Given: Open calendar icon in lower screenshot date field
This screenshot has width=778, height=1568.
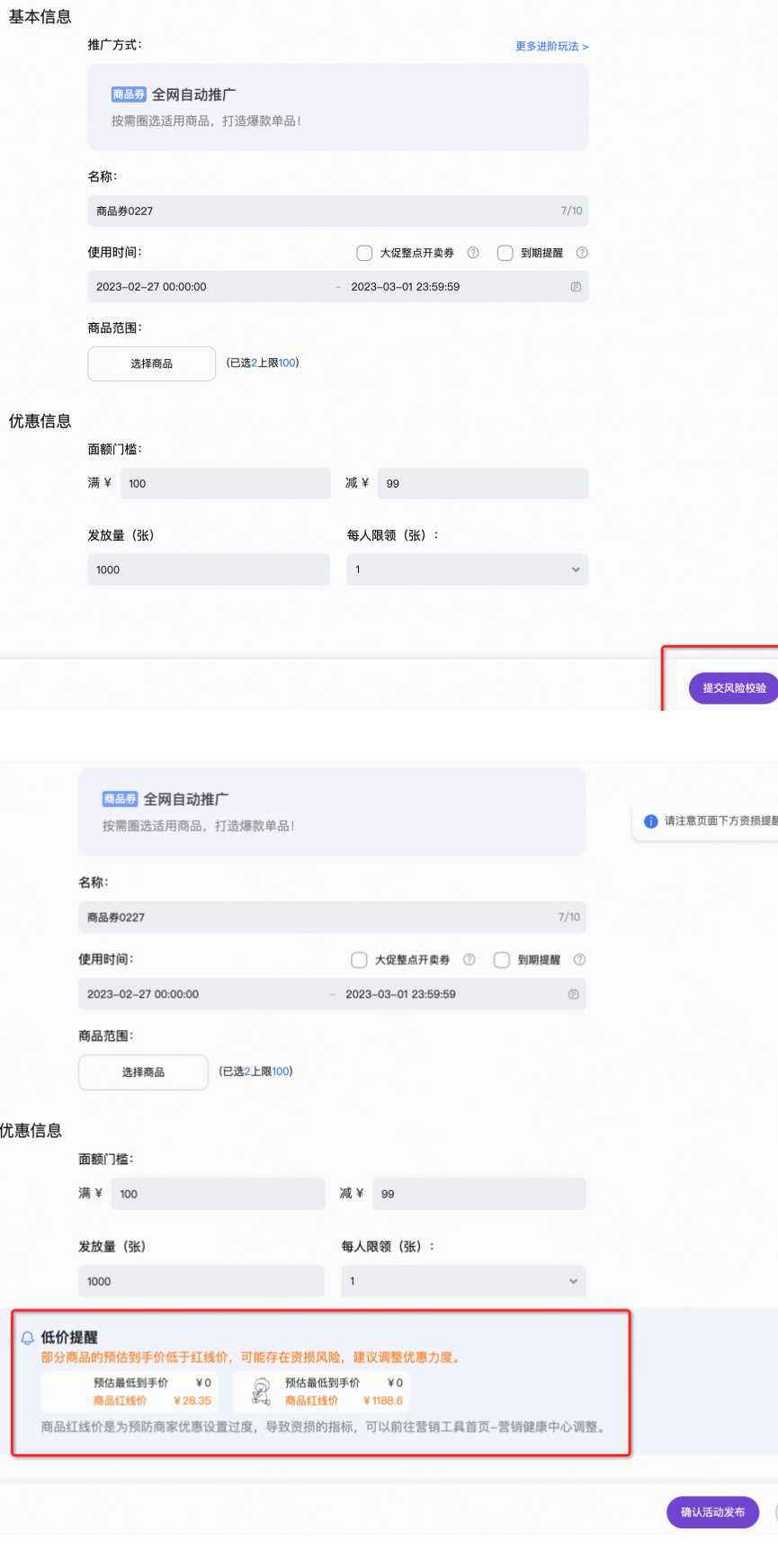Looking at the screenshot, I should (x=574, y=994).
